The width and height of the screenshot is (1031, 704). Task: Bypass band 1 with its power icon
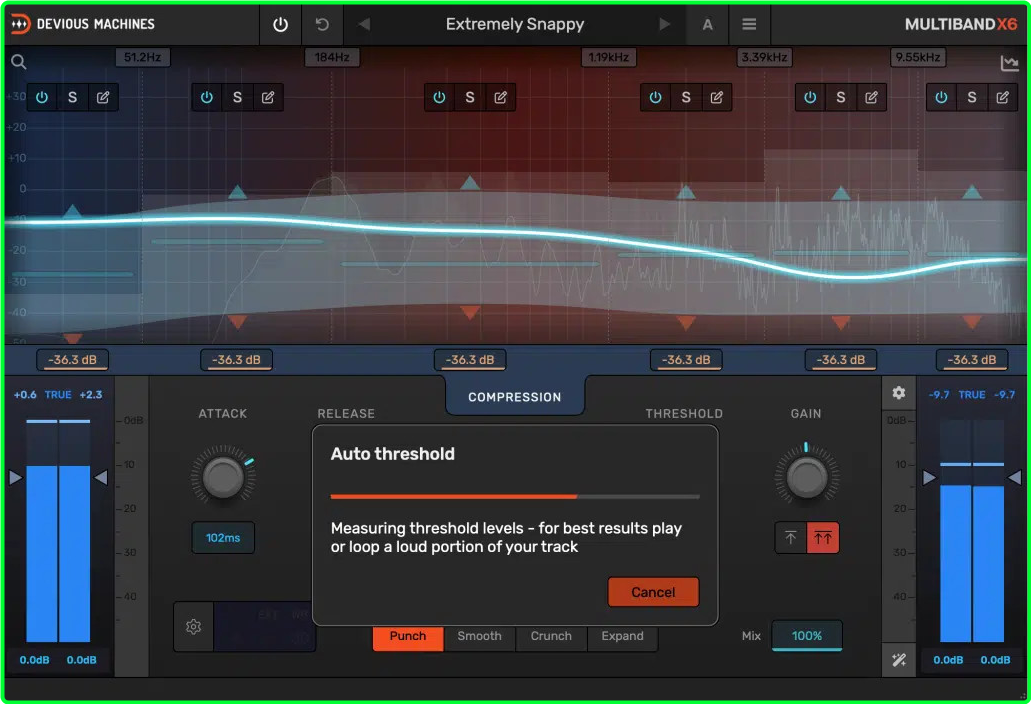(42, 97)
